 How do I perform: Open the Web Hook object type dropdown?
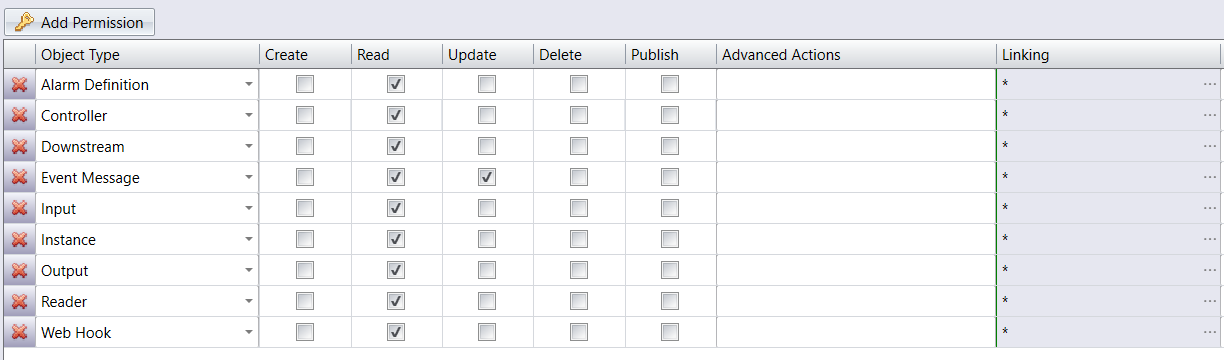(249, 333)
